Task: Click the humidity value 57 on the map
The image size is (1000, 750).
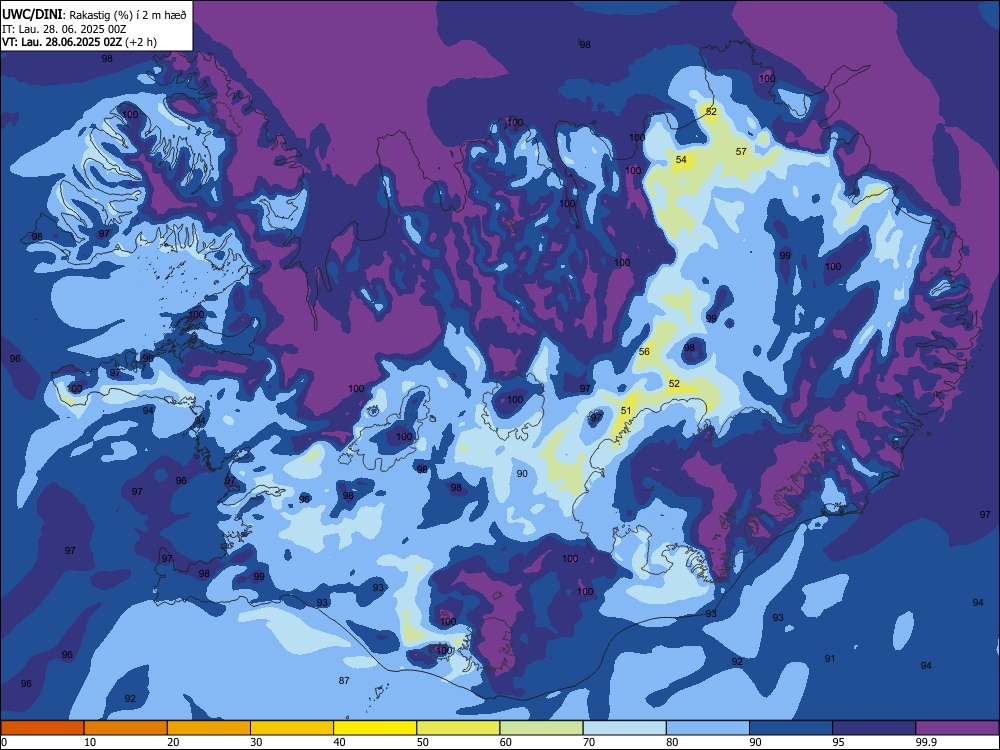Action: tap(741, 152)
